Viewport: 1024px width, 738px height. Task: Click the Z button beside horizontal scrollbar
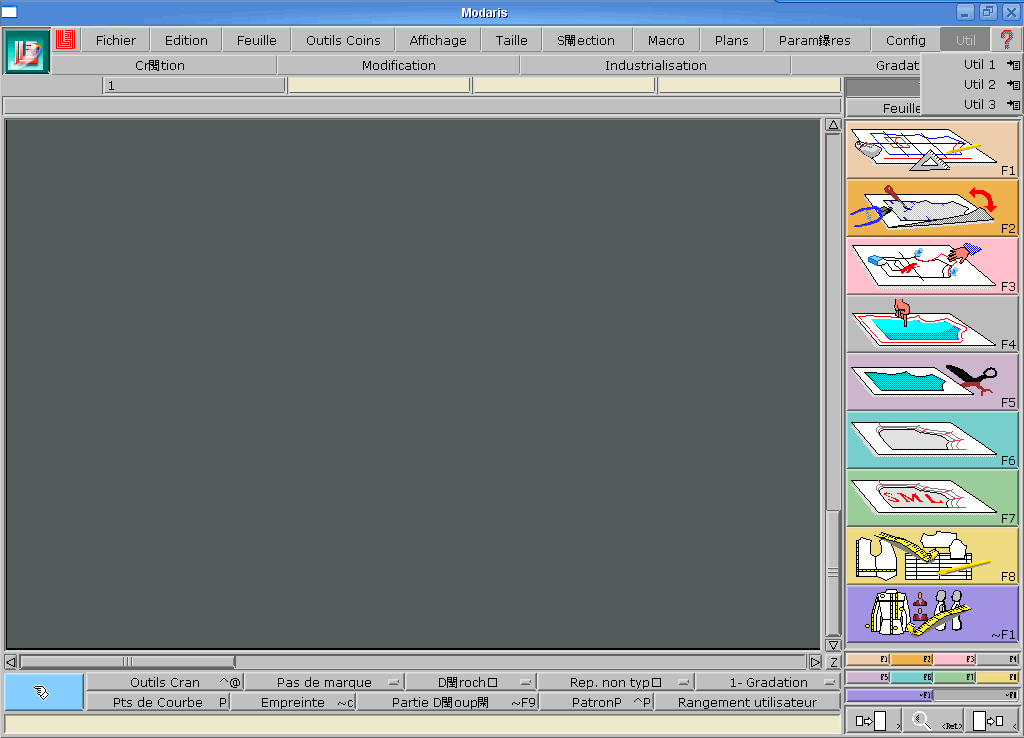[x=833, y=662]
